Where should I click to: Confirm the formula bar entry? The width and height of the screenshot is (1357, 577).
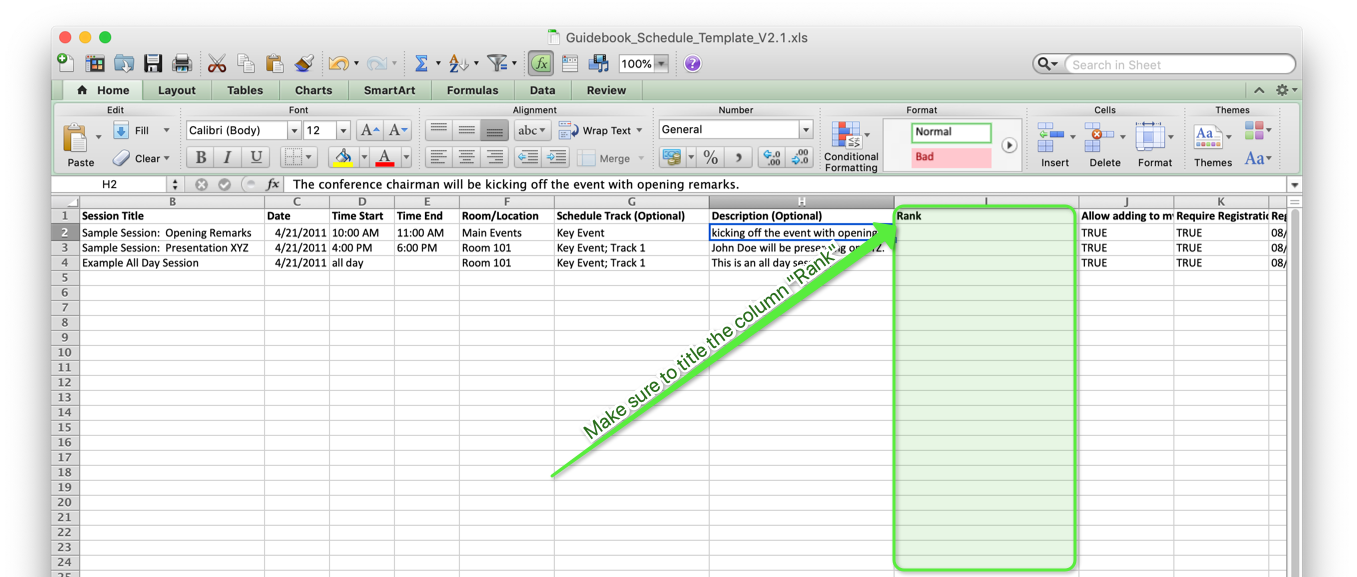coord(224,185)
